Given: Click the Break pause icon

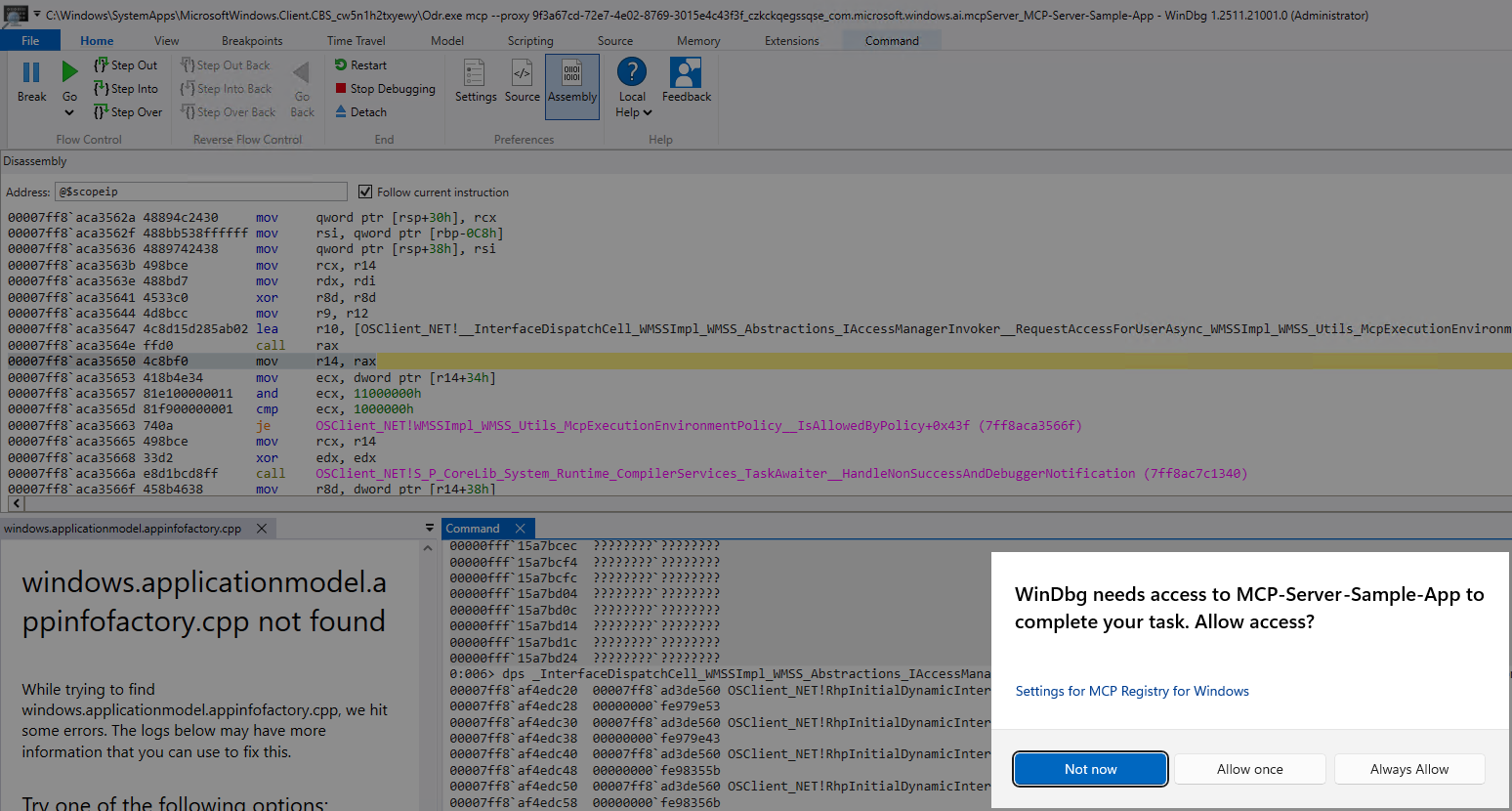Looking at the screenshot, I should [x=31, y=73].
